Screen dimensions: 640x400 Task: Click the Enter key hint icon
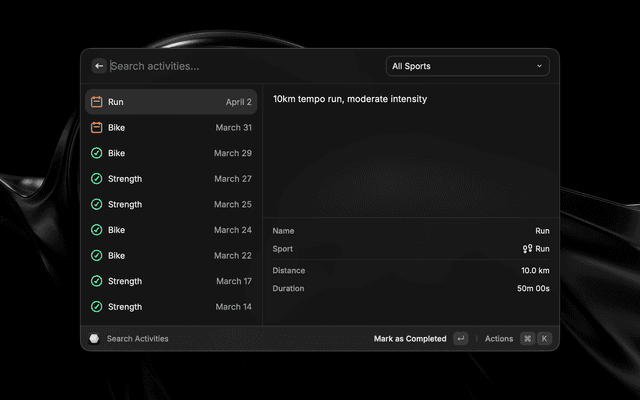point(460,339)
